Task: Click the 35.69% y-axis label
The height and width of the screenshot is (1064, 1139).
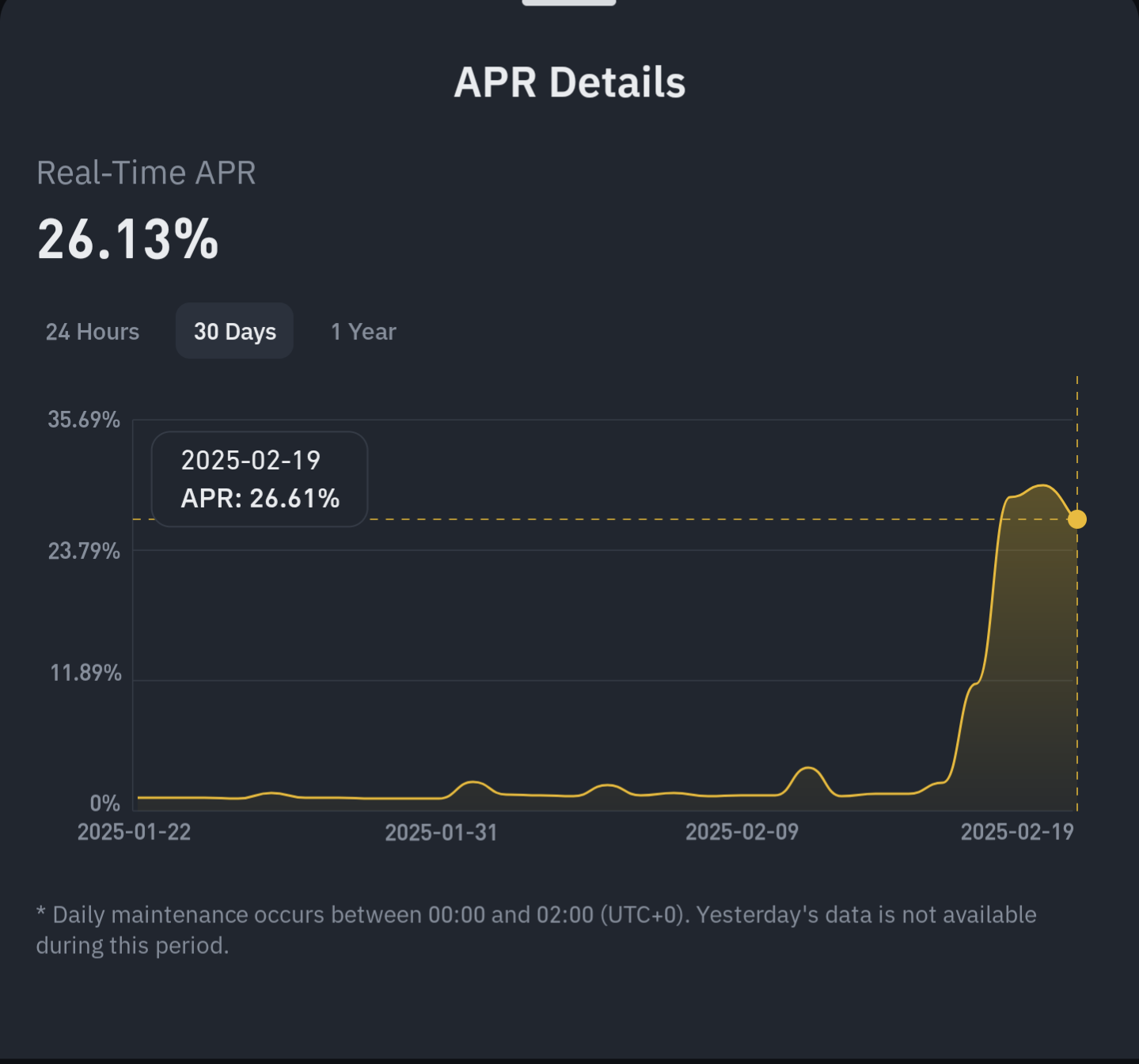Action: point(84,420)
